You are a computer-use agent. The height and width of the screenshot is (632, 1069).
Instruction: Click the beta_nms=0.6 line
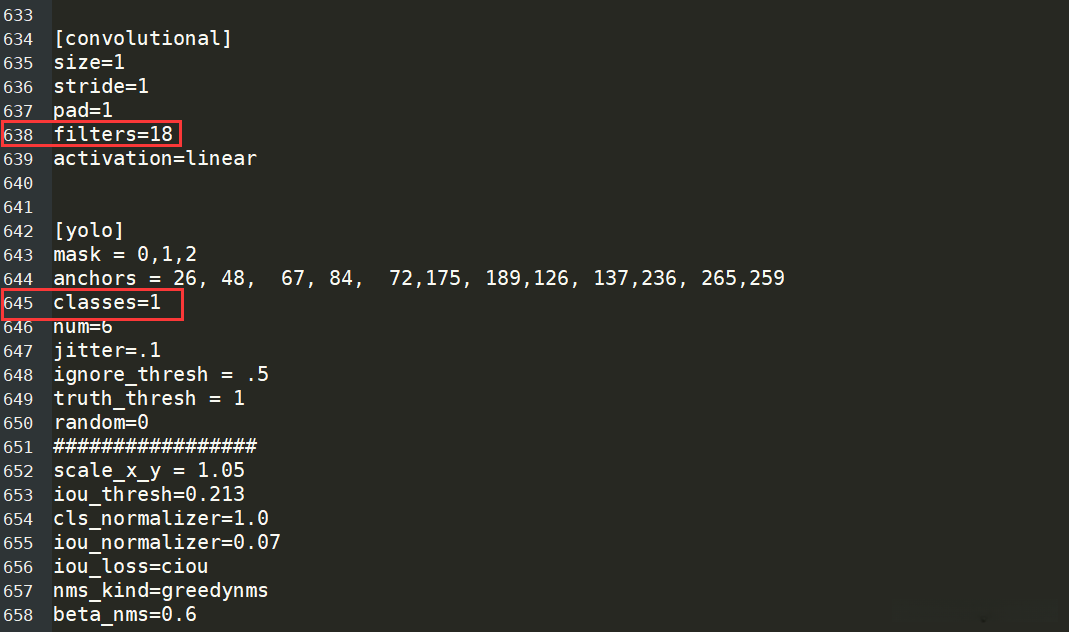125,614
